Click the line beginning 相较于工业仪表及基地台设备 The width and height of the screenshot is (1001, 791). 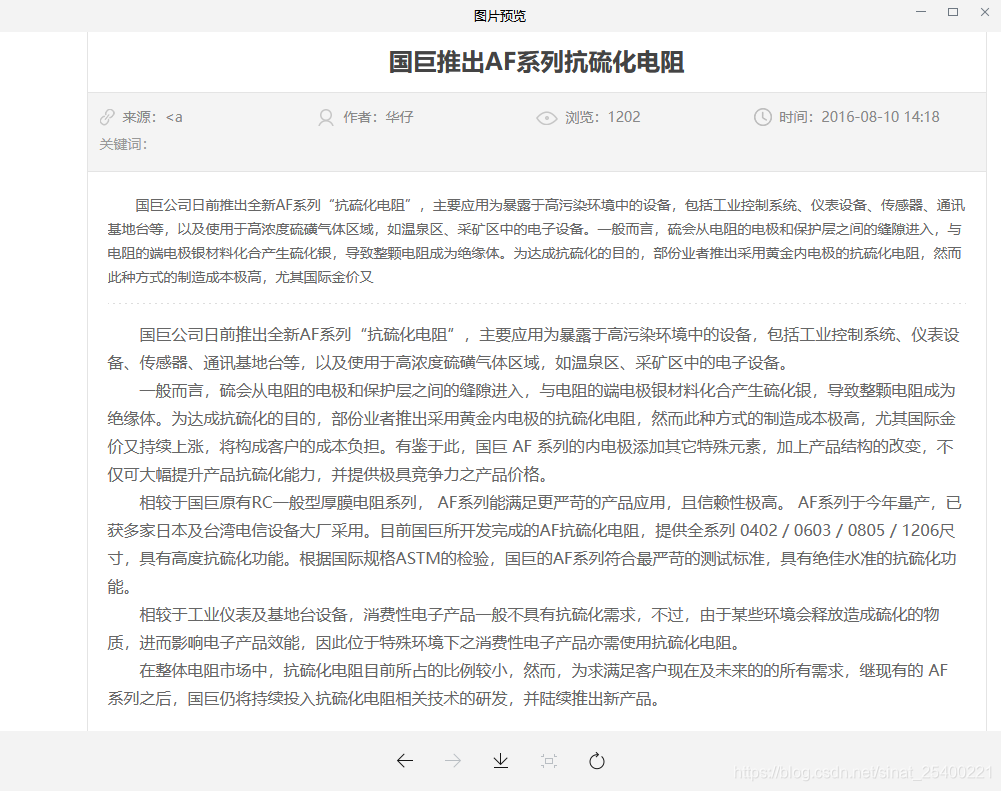[x=539, y=615]
